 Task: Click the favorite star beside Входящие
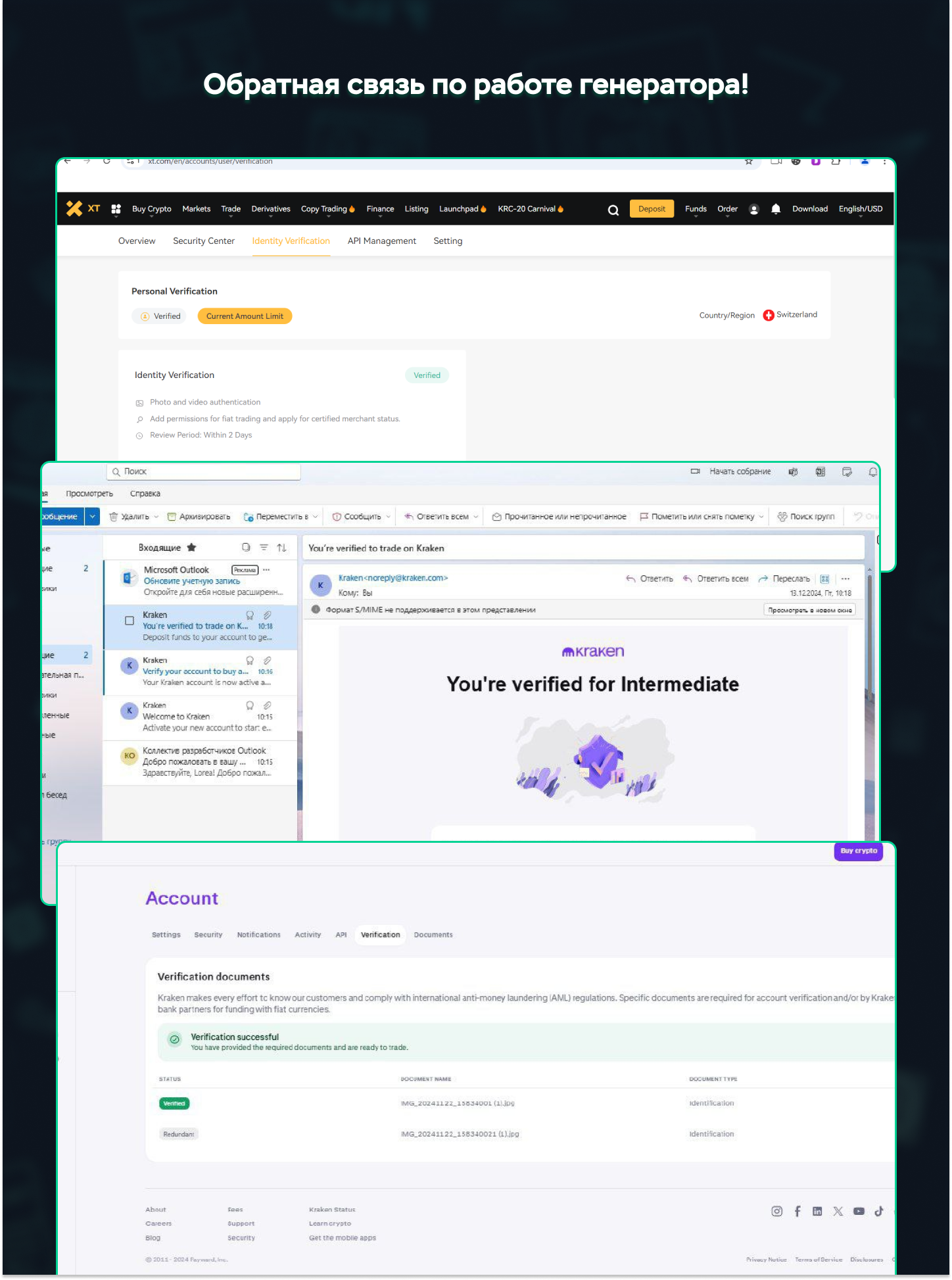[x=191, y=548]
